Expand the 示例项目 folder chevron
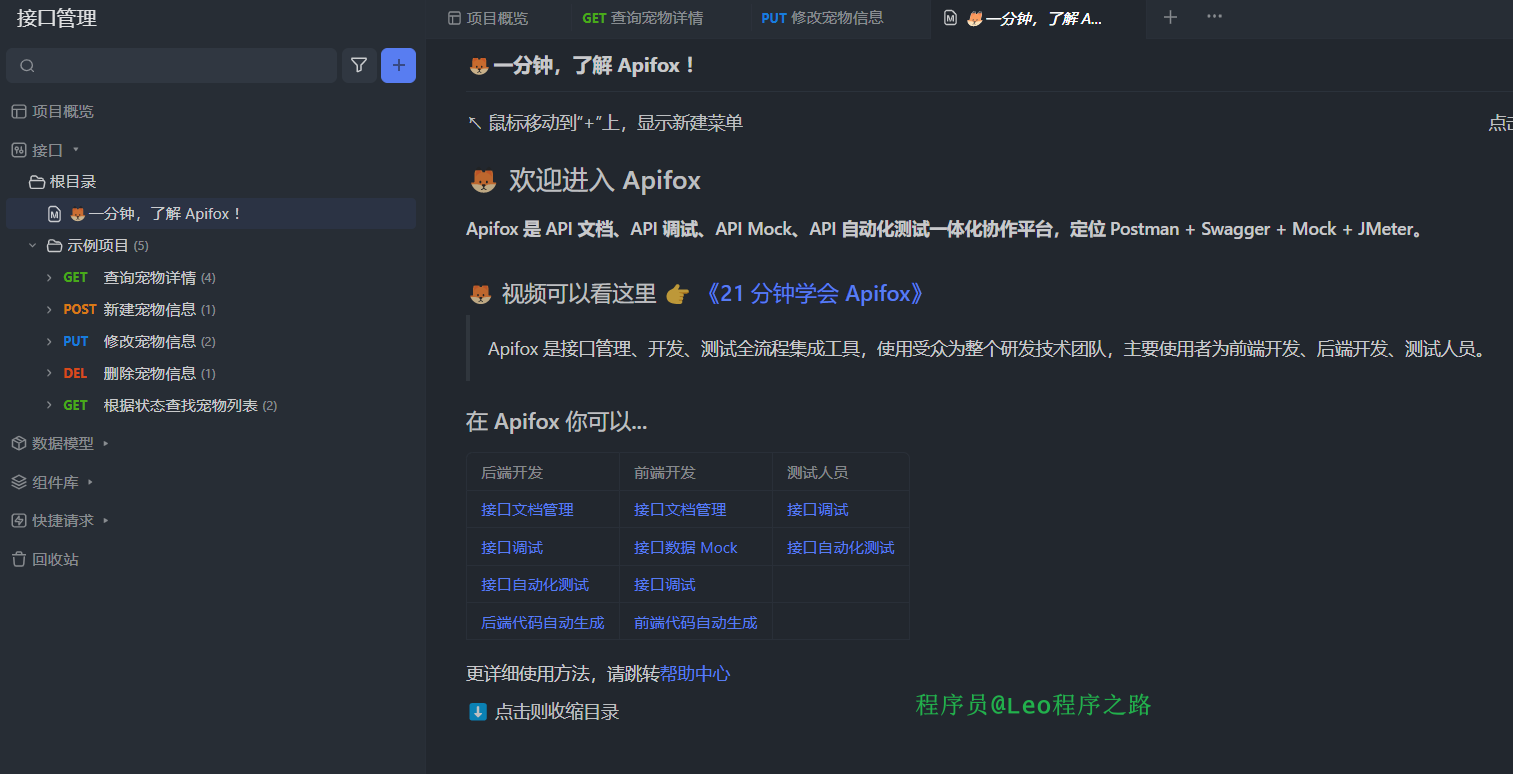1513x774 pixels. pyautogui.click(x=33, y=246)
